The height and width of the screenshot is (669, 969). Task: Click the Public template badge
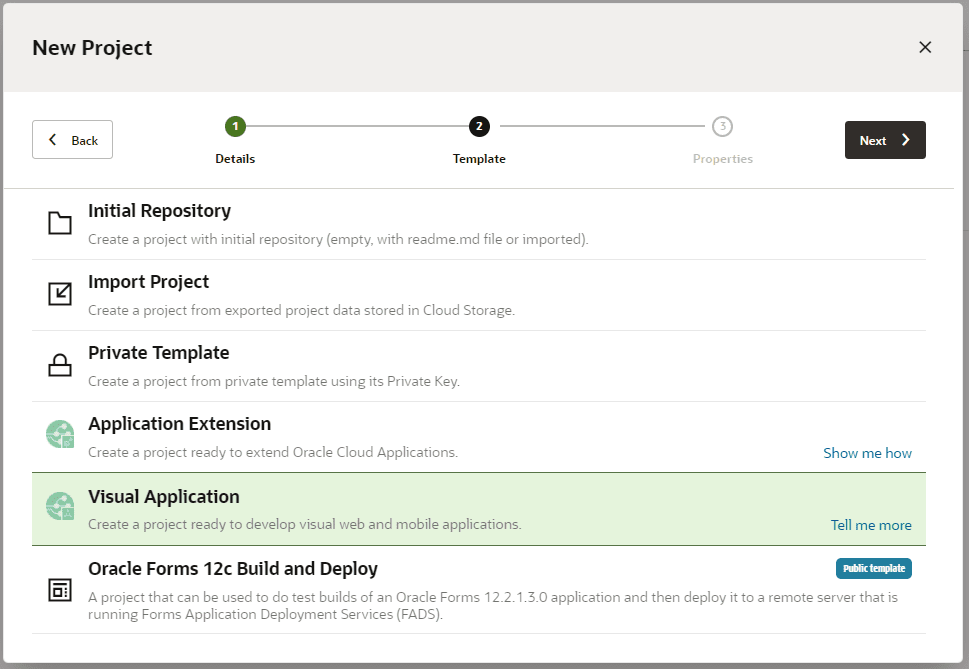coord(874,568)
